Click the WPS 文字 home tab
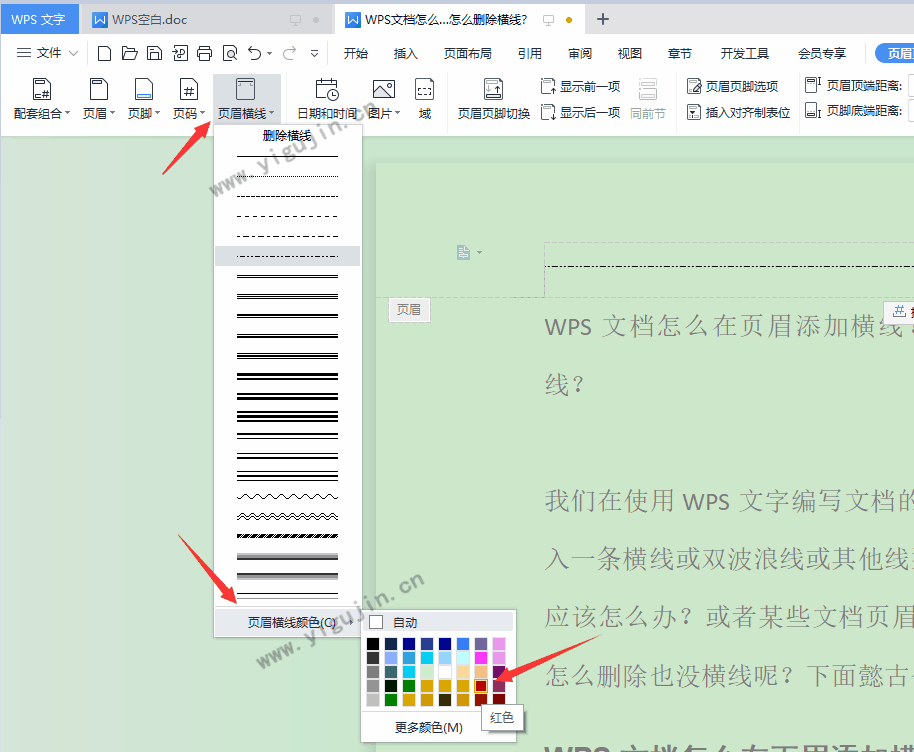This screenshot has width=914, height=752. pos(38,20)
